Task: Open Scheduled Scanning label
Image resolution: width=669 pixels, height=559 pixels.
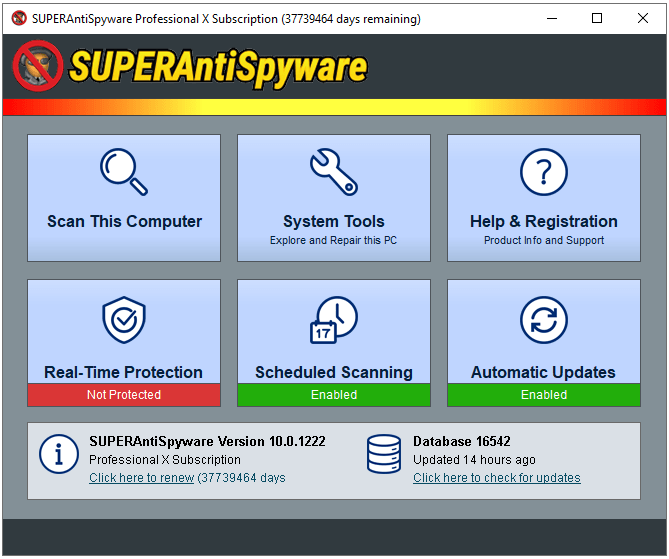Action: click(334, 372)
